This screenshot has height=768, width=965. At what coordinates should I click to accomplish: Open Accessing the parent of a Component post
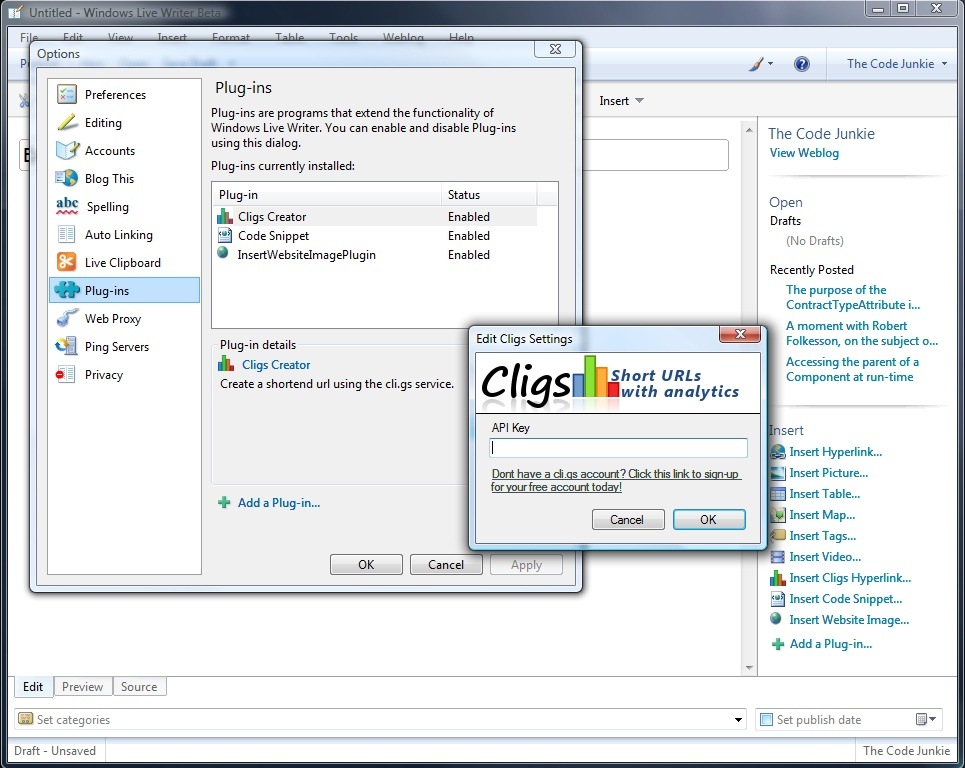point(852,369)
